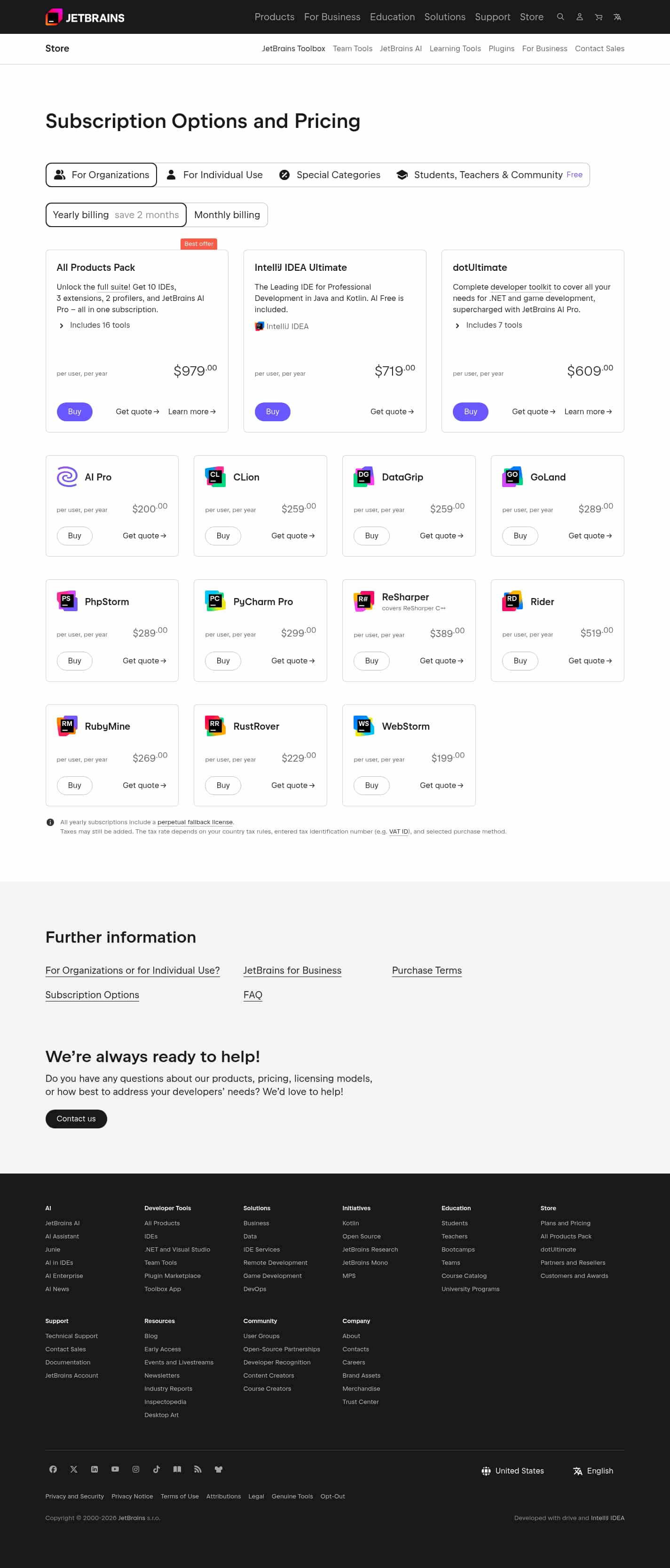Open the For Business menu
Screen dimensions: 670x1568
[332, 17]
